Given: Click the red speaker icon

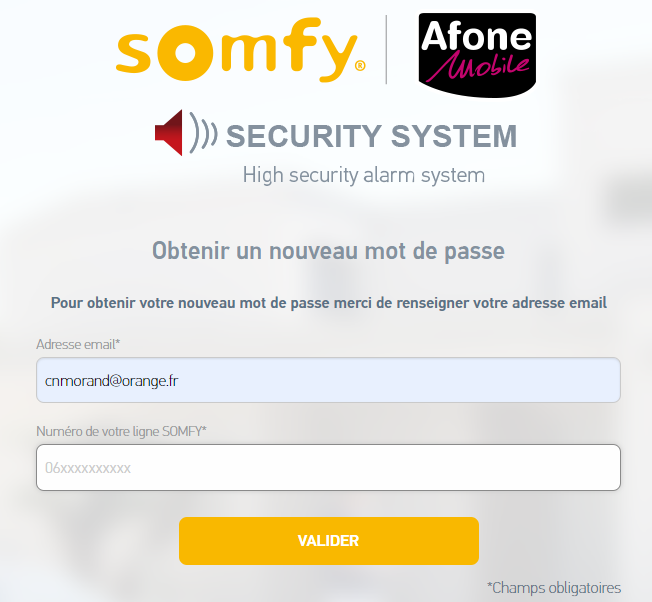Looking at the screenshot, I should 170,133.
